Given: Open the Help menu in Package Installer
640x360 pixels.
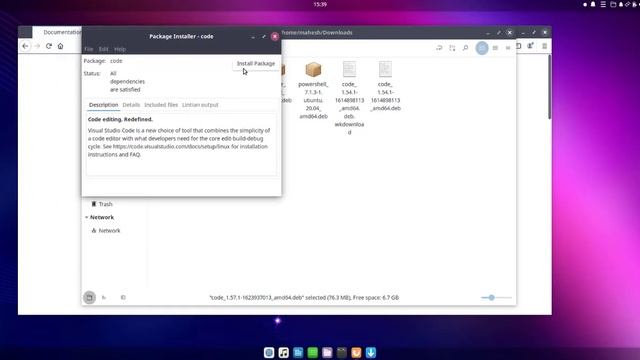Looking at the screenshot, I should (x=120, y=49).
